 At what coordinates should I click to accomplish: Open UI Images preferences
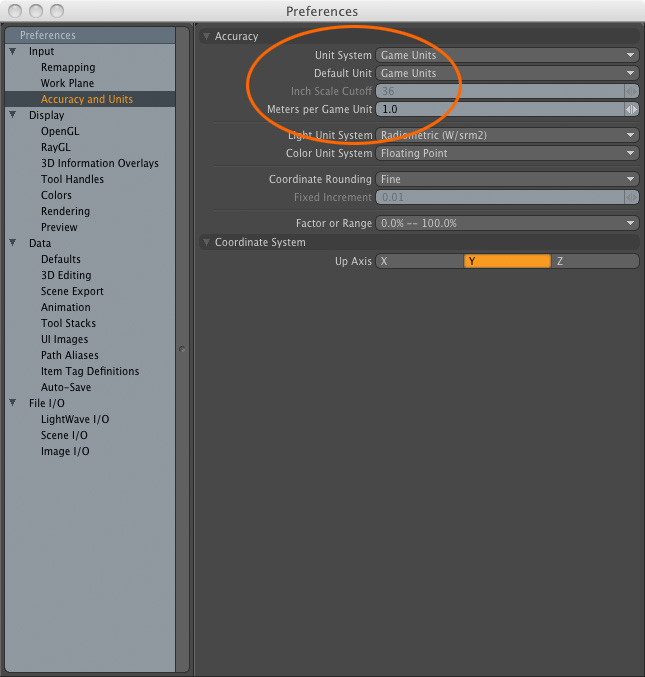pyautogui.click(x=64, y=339)
